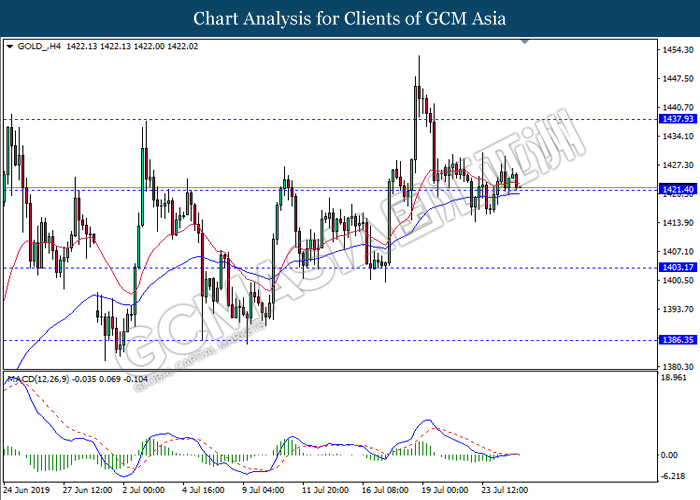
Task: Click the 4 Jul 16:00 time label
Action: [x=203, y=490]
